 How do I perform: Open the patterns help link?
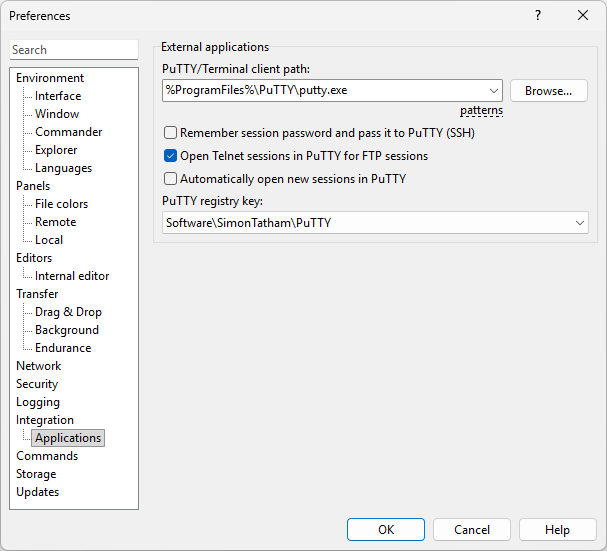pos(481,111)
